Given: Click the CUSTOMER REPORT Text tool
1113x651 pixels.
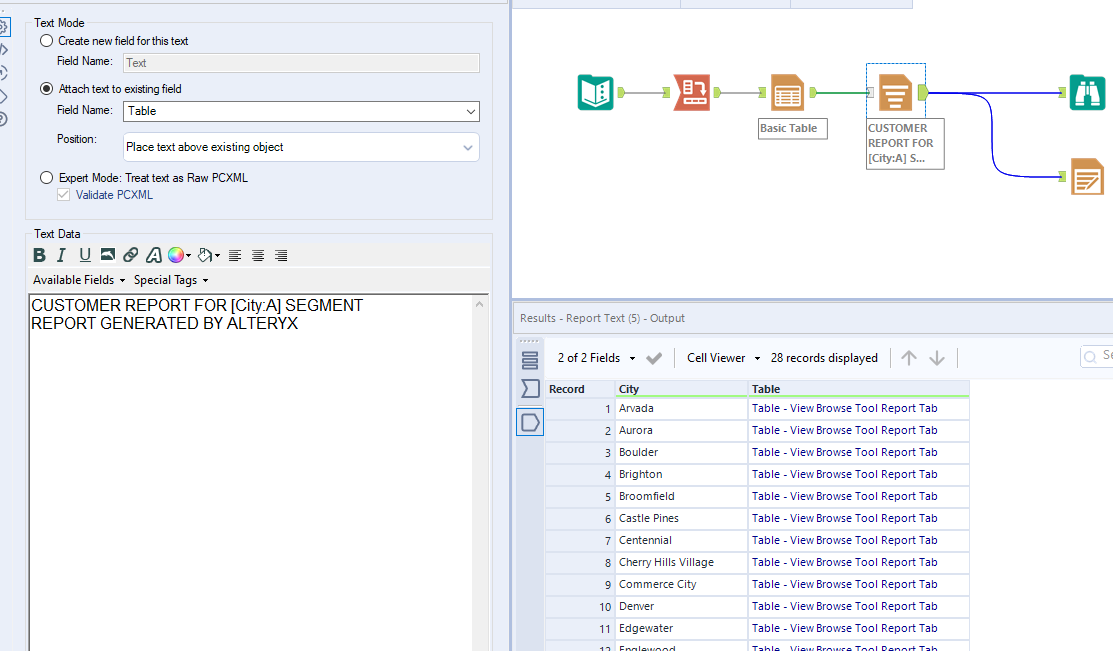Looking at the screenshot, I should 895,92.
